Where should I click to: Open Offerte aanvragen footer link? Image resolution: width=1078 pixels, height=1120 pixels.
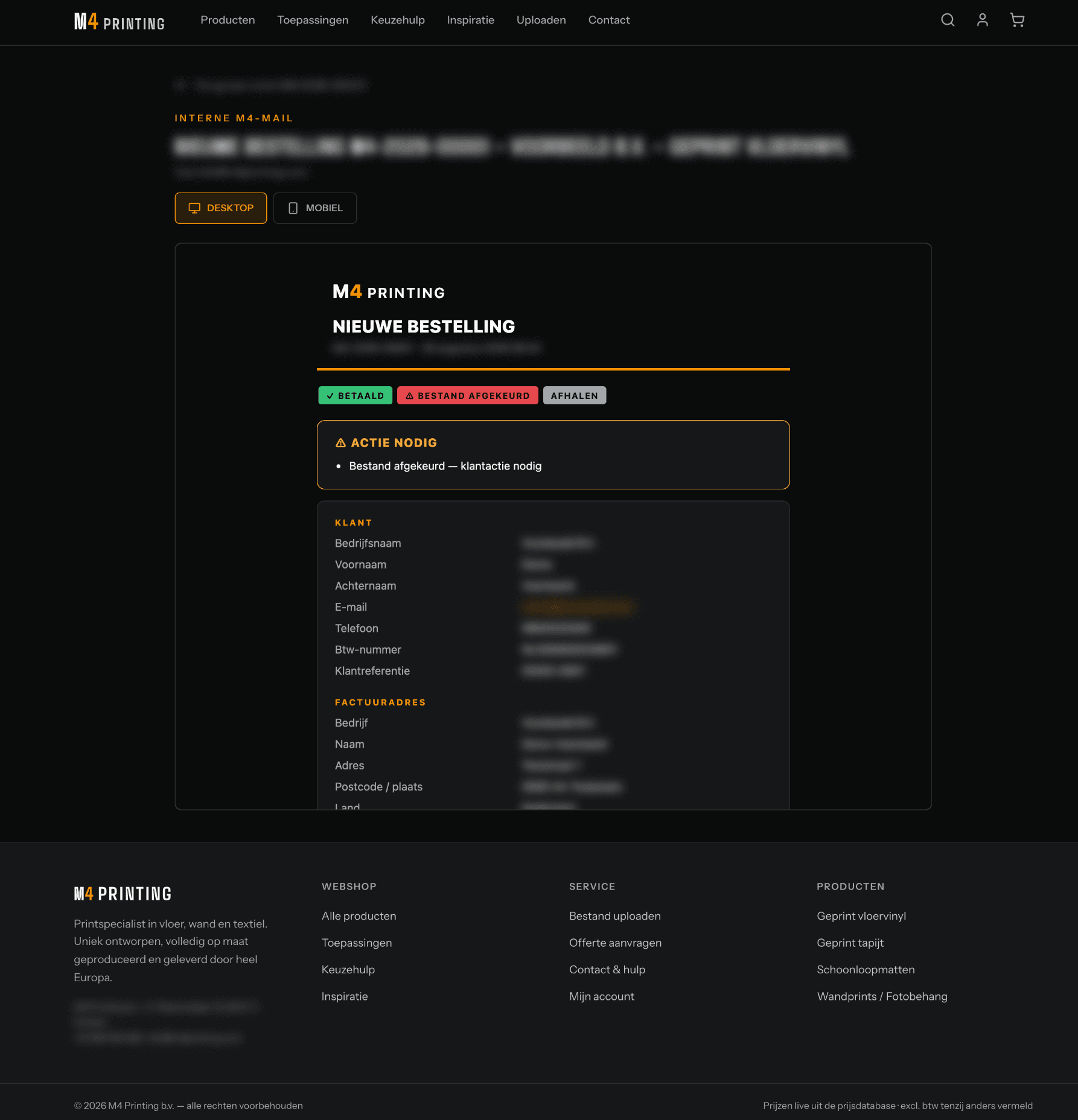[x=616, y=943]
